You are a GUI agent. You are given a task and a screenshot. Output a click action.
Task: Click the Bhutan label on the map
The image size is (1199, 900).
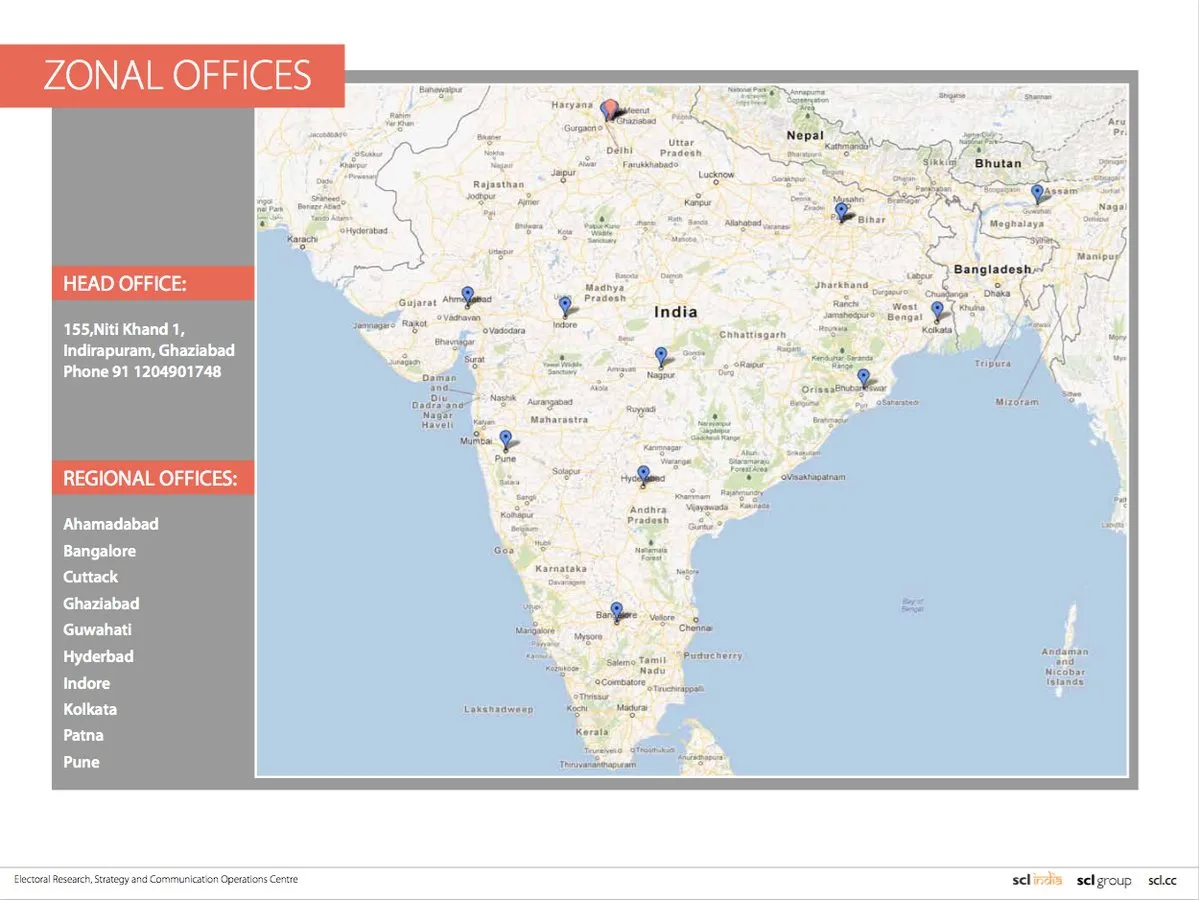(x=998, y=164)
